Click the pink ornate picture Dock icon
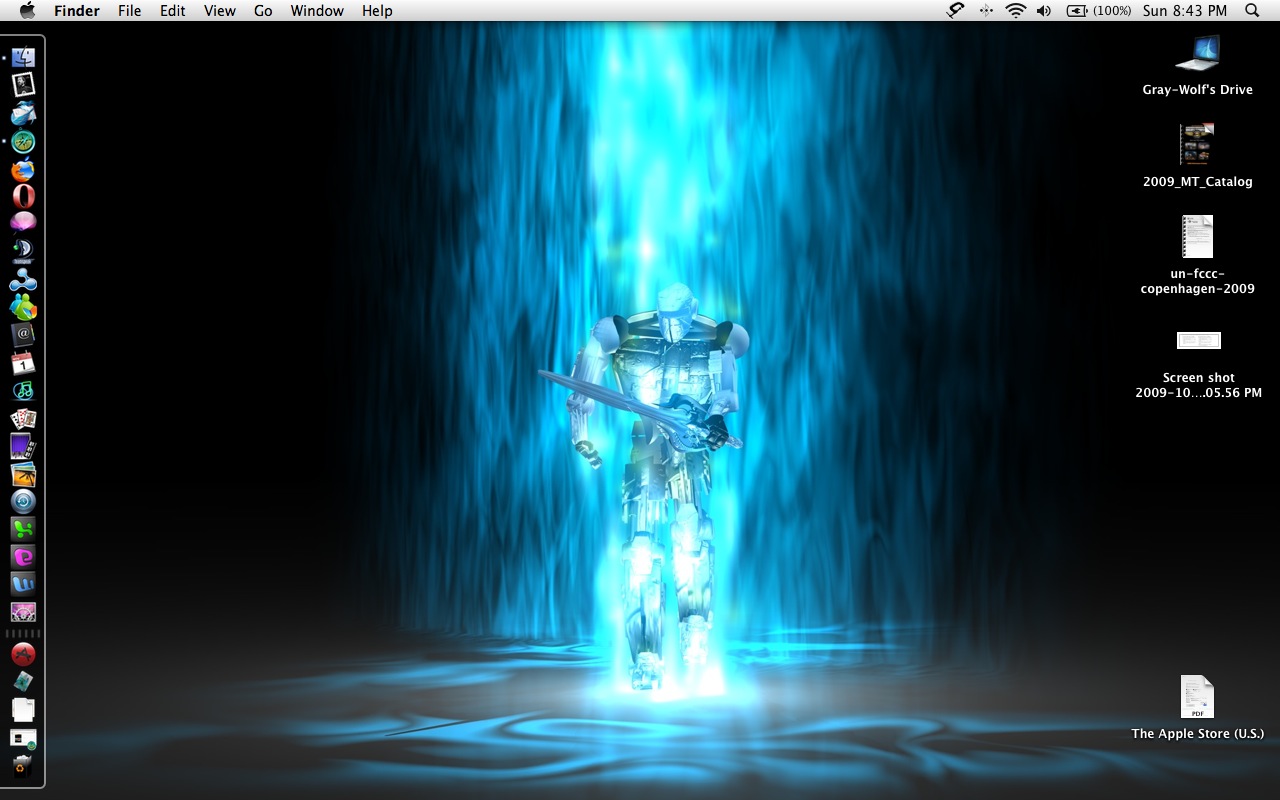This screenshot has height=800, width=1280. point(23,611)
